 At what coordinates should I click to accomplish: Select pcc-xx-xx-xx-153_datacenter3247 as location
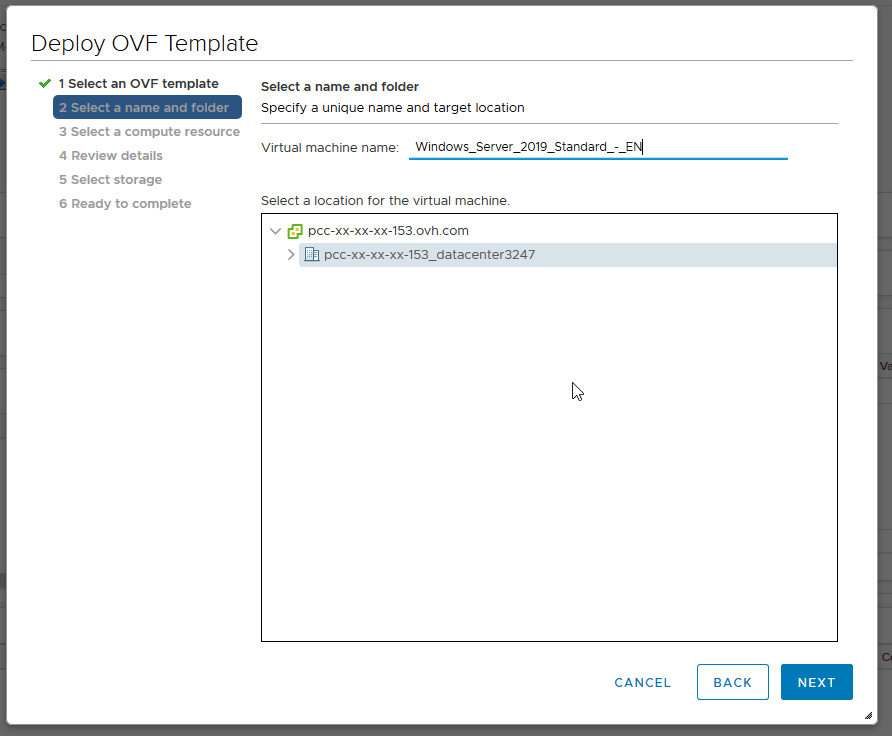point(567,254)
